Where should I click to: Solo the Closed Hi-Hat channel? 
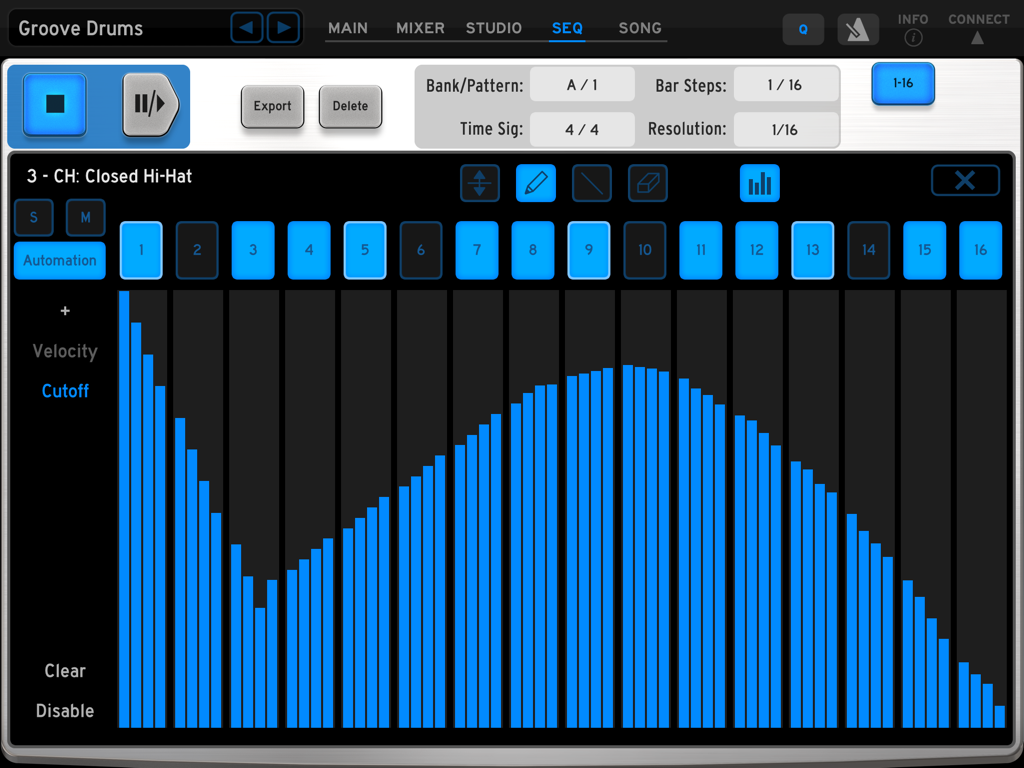[x=34, y=217]
